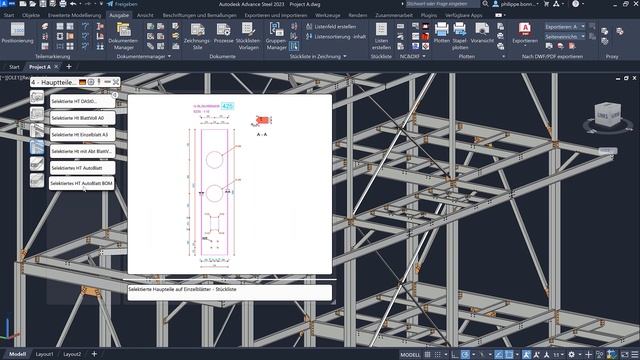Open the Dokumenten-Manager
The image size is (640, 360).
(x=123, y=36)
